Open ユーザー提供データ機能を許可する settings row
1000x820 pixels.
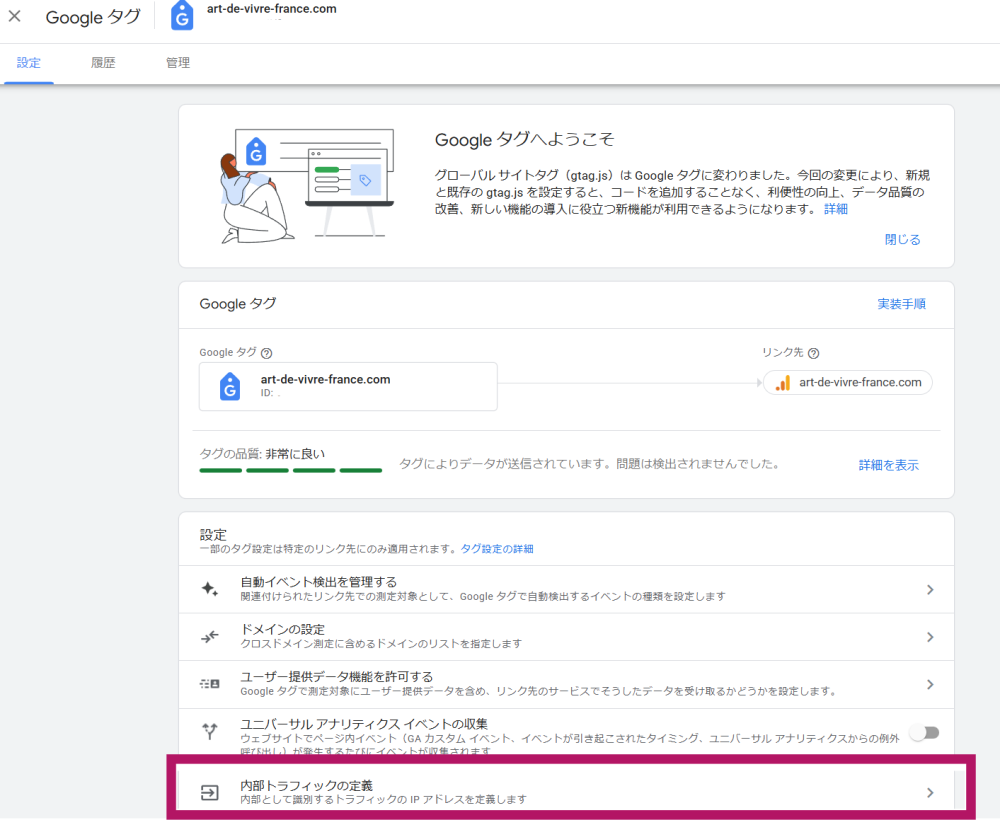(x=566, y=684)
